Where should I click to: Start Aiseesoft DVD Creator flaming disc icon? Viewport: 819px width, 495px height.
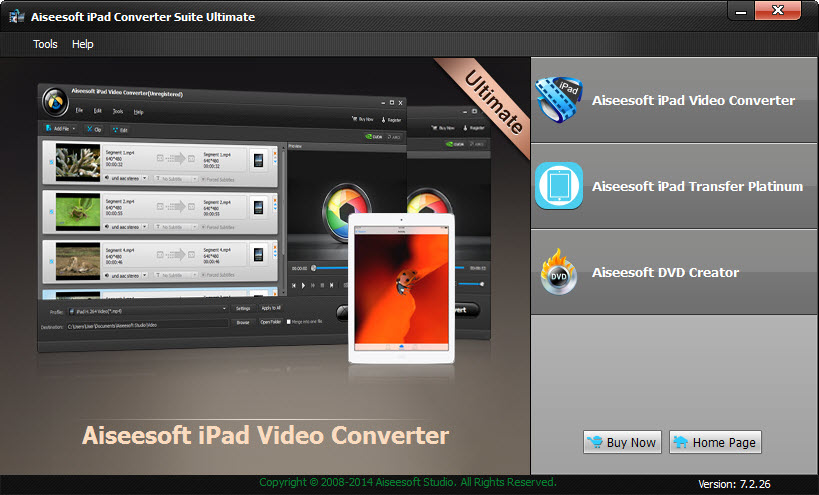(x=559, y=272)
